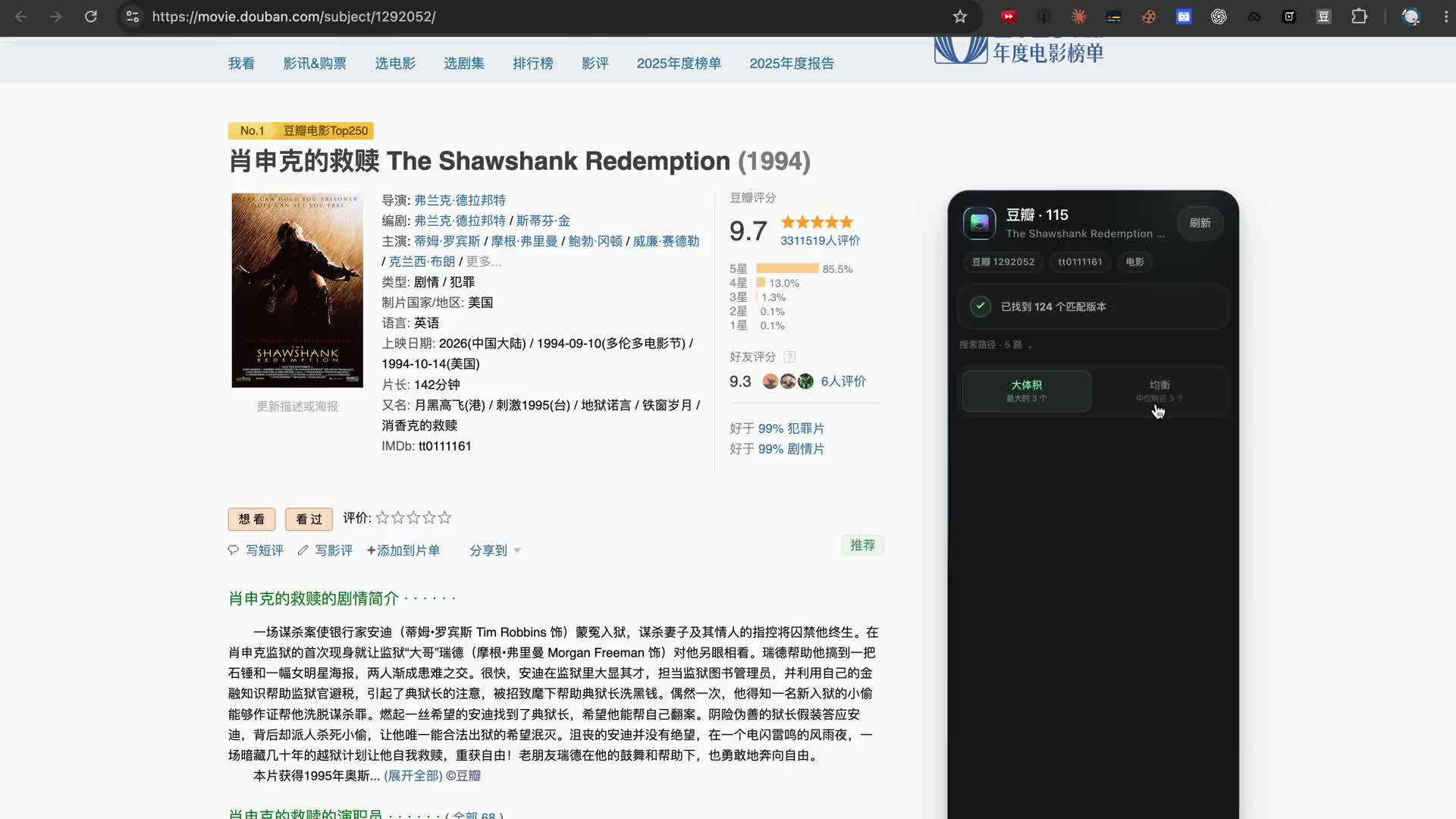Write a short review via 写短评
This screenshot has height=819, width=1456.
264,551
